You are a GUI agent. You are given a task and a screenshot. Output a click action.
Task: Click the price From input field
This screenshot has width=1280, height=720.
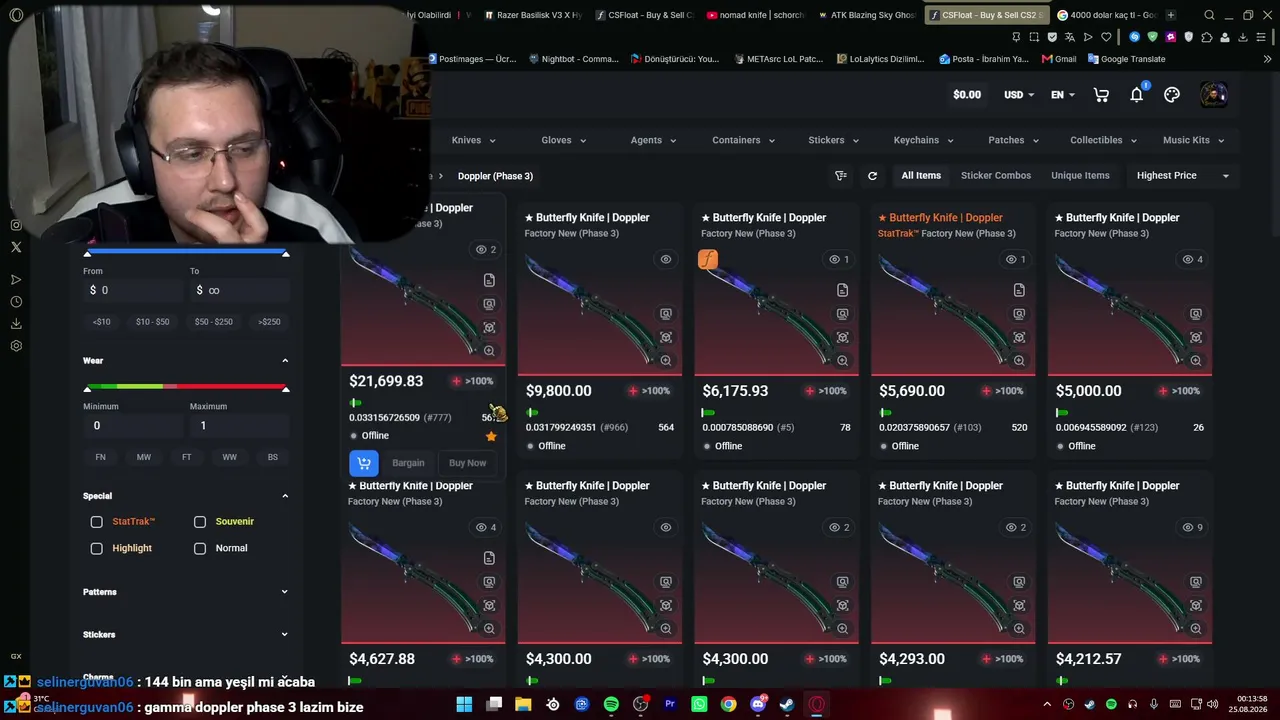(133, 290)
